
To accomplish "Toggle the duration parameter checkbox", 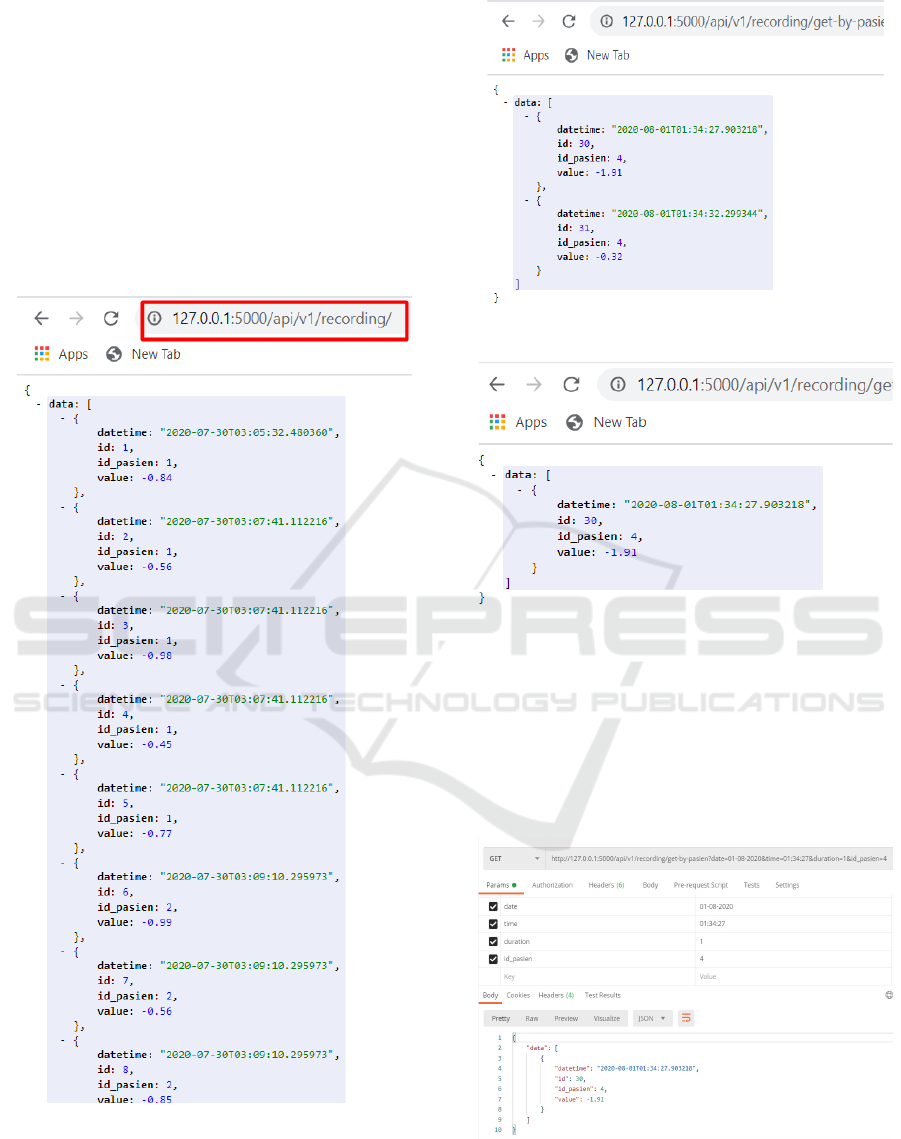I will [x=493, y=941].
